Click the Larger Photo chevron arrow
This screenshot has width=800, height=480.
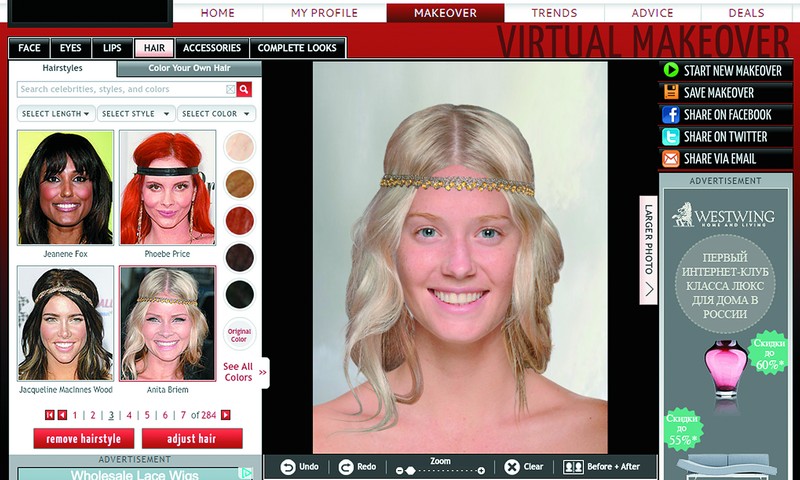click(649, 290)
